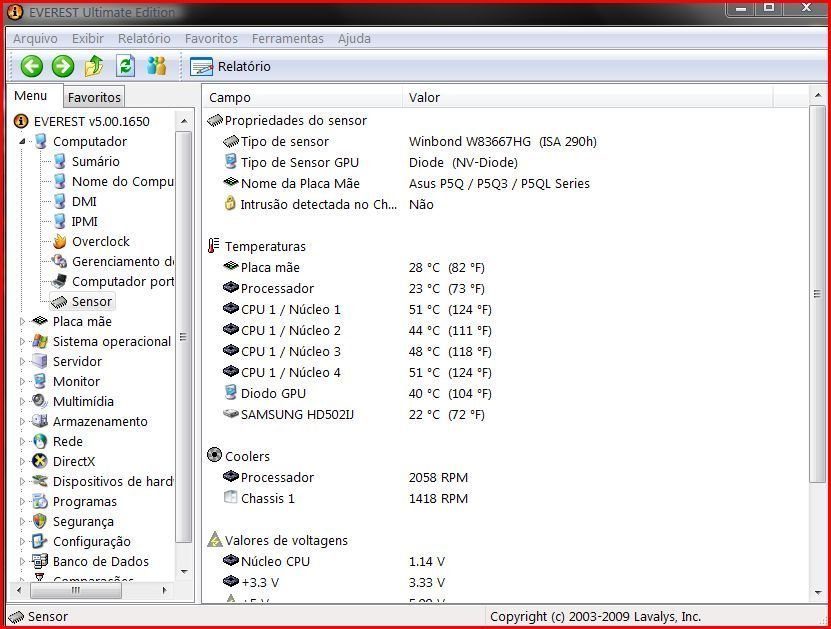Select Sumário in the tree
The height and width of the screenshot is (629, 831).
coord(96,162)
